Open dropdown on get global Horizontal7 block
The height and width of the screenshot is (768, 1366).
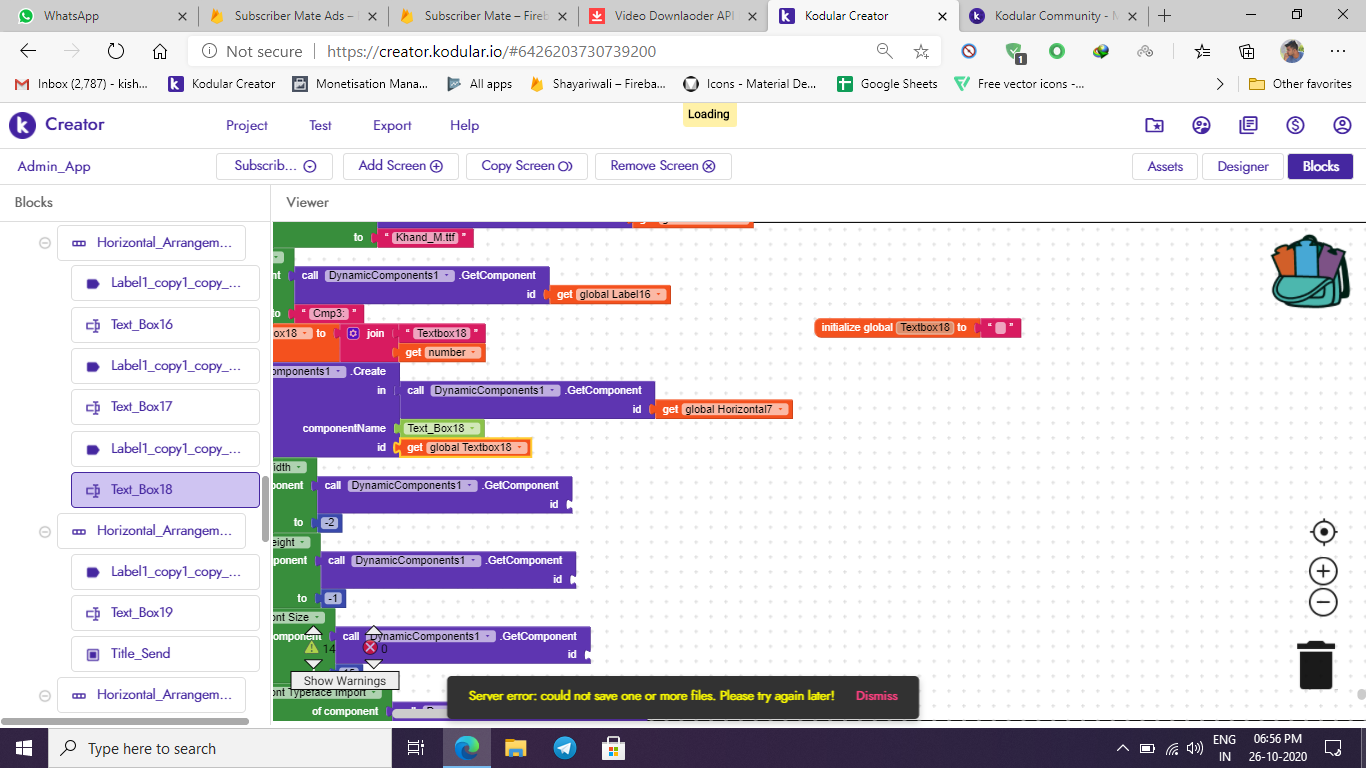780,409
